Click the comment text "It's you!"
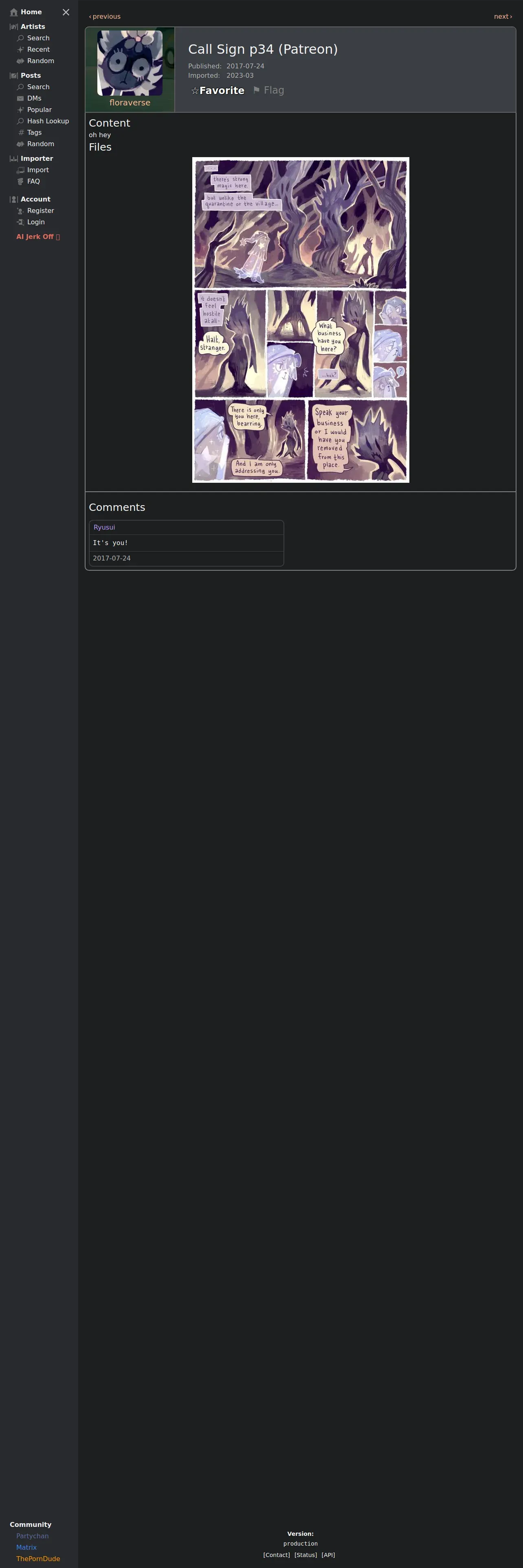 tap(110, 543)
